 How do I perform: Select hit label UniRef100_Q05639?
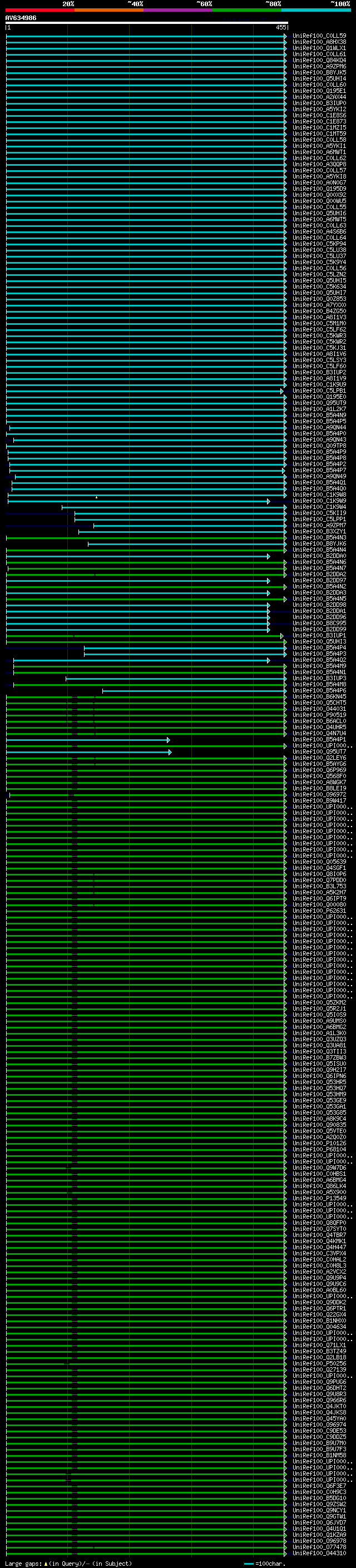[319, 862]
